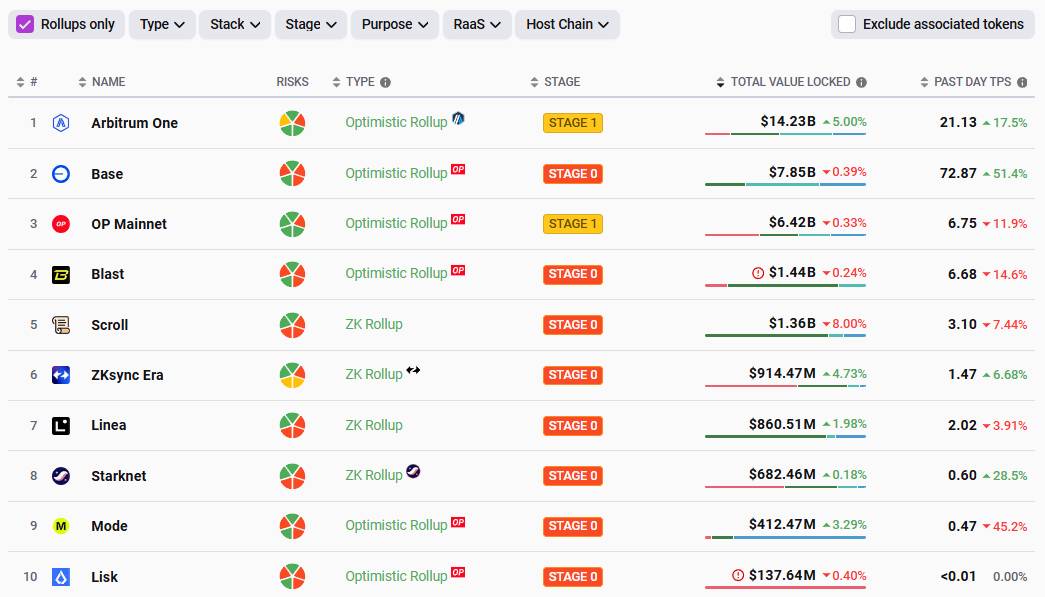
Task: Click the Arbitrum stack badge beside Optimistic Rollup
Action: pyautogui.click(x=458, y=118)
